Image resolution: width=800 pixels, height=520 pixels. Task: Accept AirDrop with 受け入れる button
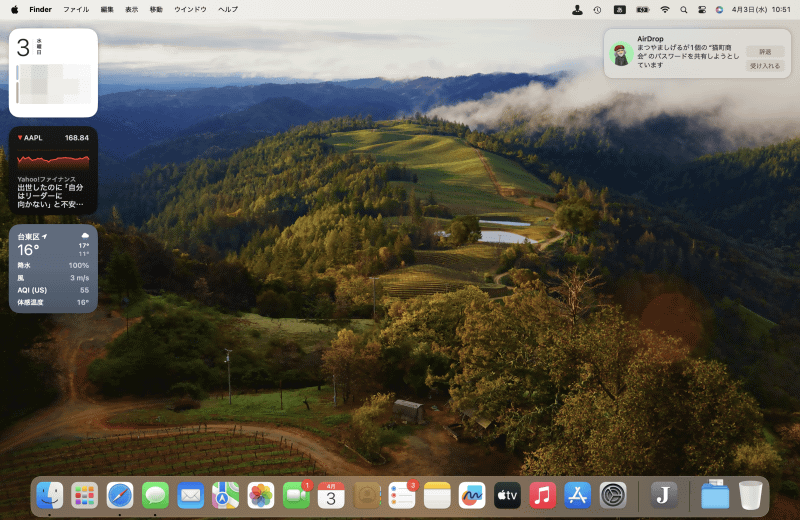[x=765, y=66]
